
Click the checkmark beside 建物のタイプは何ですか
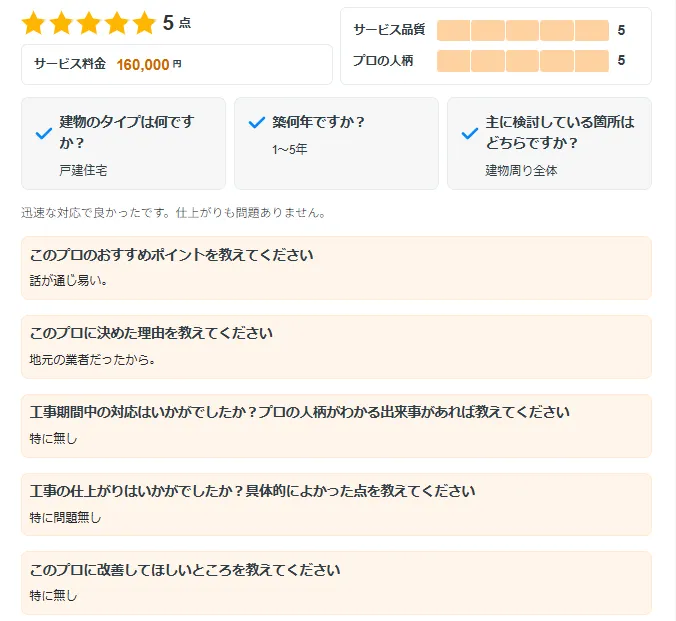(44, 133)
